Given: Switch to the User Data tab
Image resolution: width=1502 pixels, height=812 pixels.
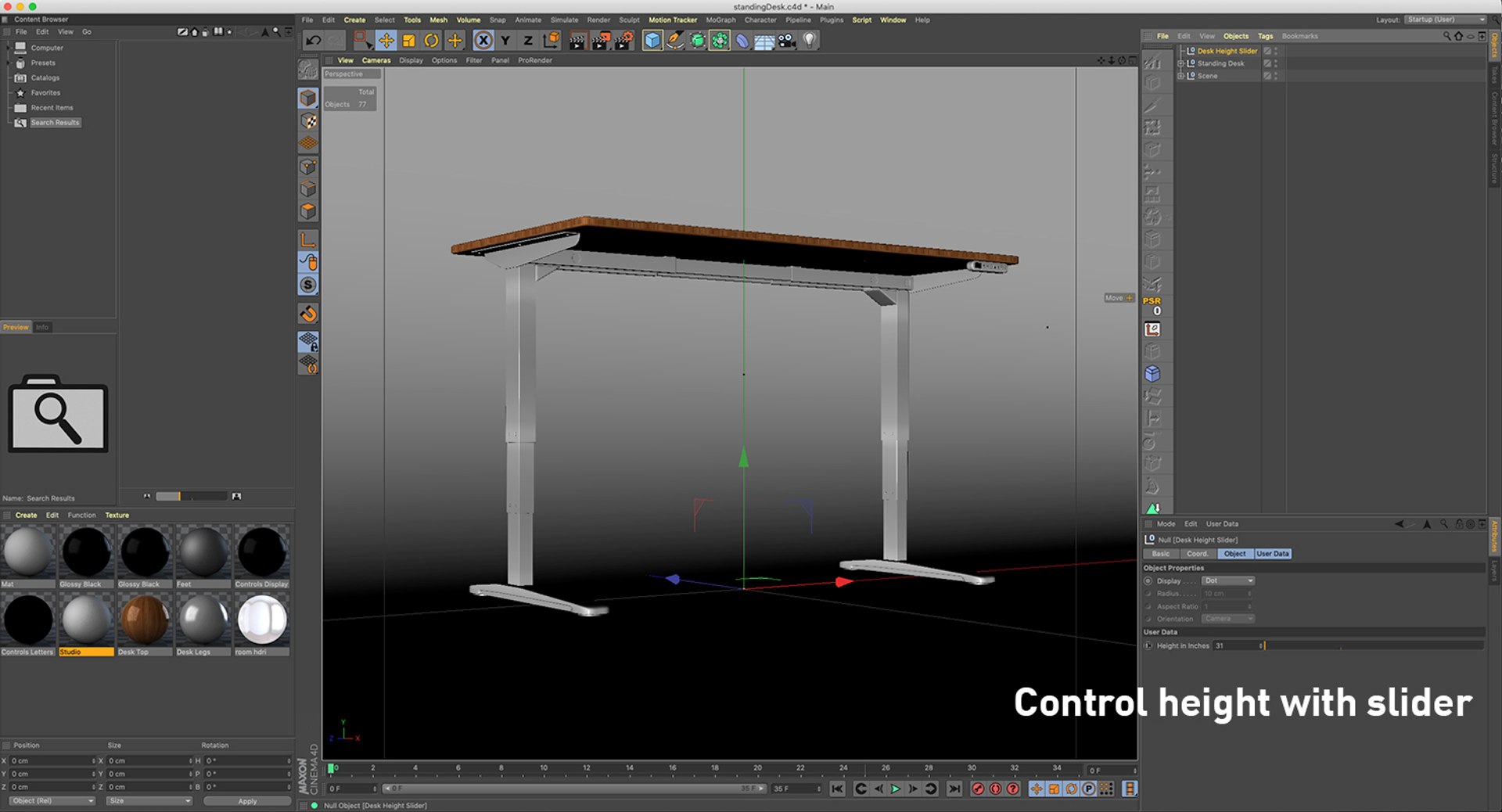Looking at the screenshot, I should (x=1272, y=554).
